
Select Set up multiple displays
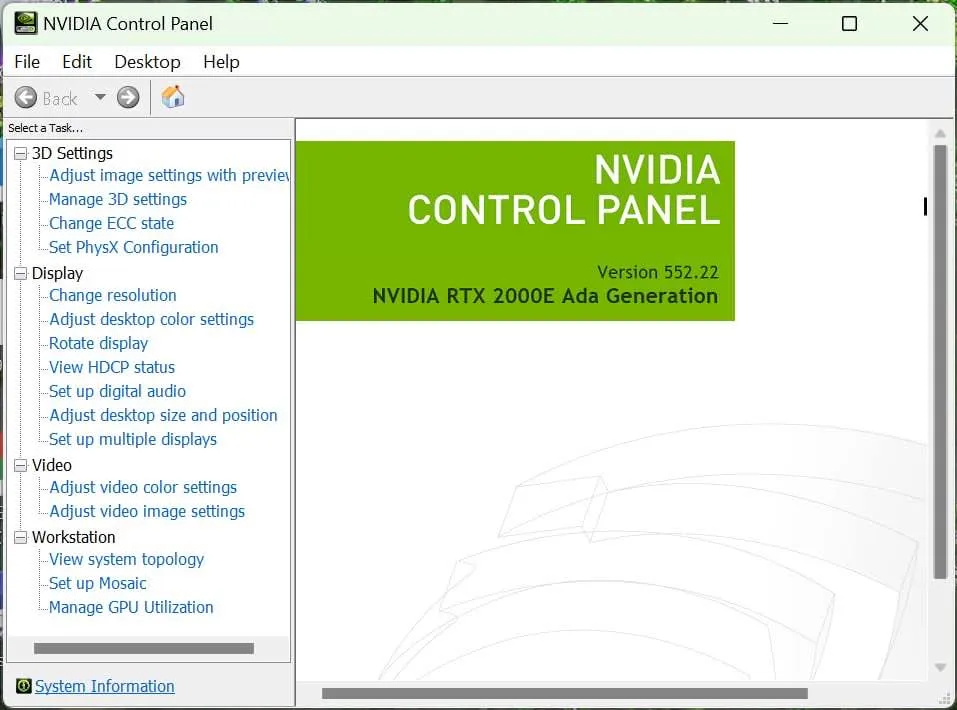[133, 439]
